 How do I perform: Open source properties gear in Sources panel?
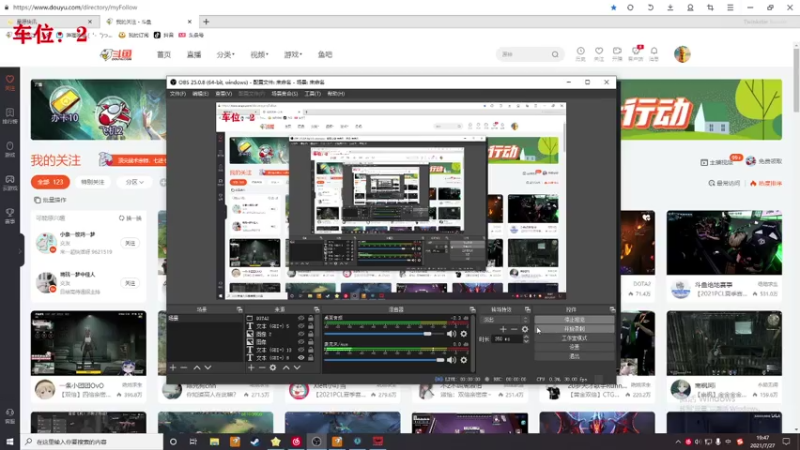[x=273, y=367]
